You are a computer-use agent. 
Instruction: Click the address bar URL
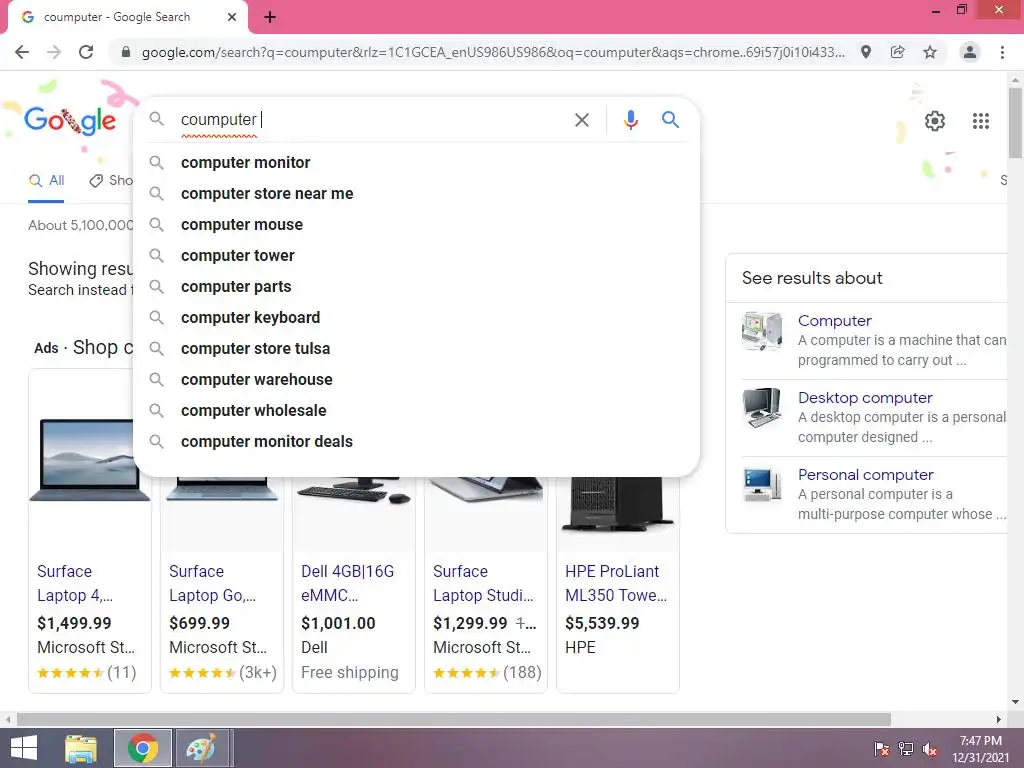point(493,52)
